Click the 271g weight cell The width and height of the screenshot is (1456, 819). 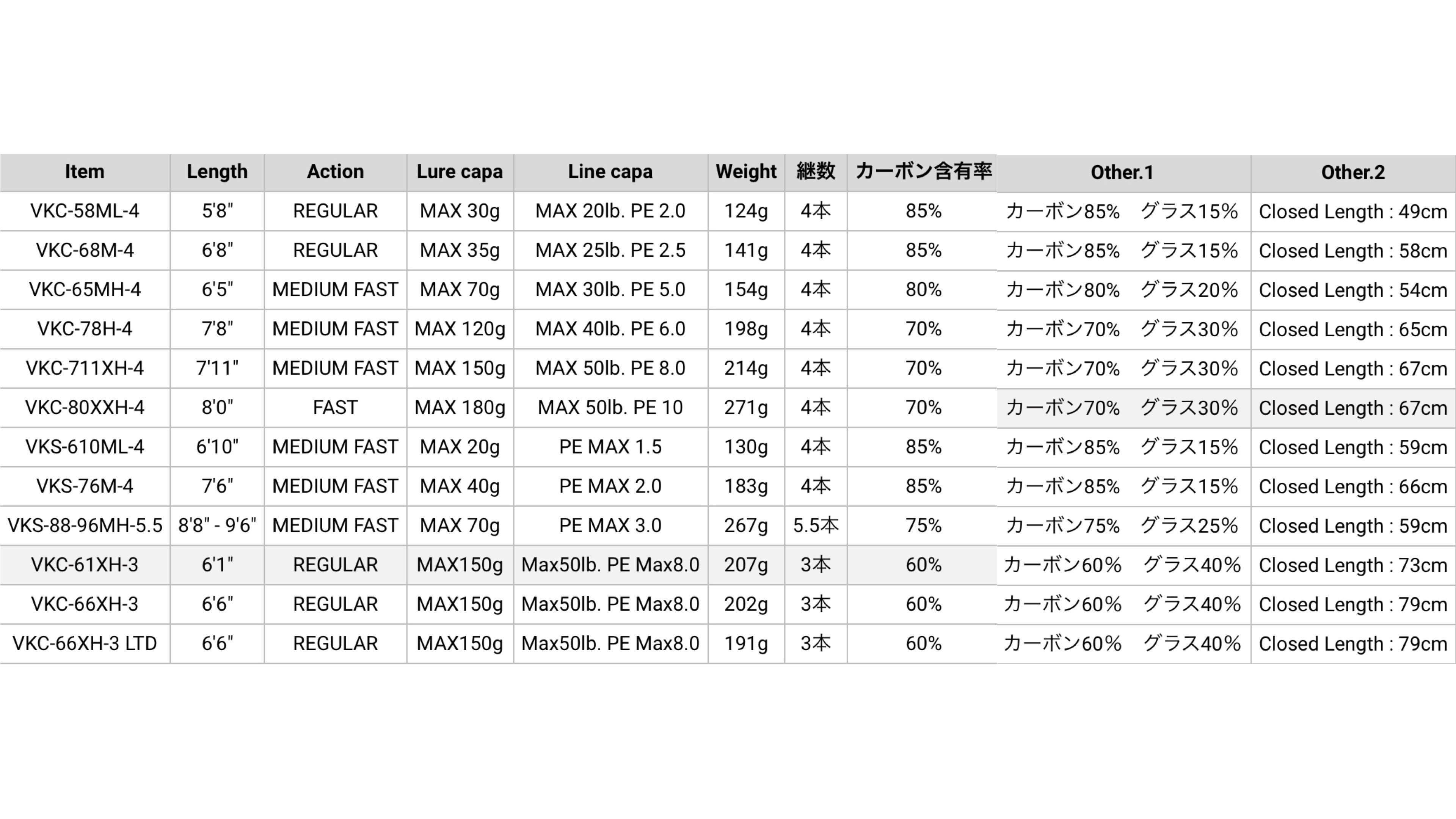tap(746, 408)
